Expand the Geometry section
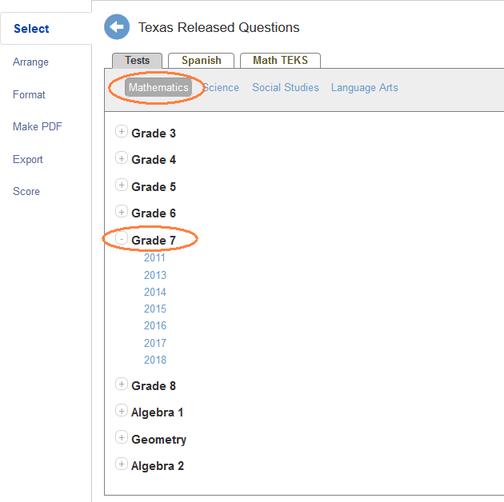Viewport: 504px width, 502px height. click(x=121, y=438)
